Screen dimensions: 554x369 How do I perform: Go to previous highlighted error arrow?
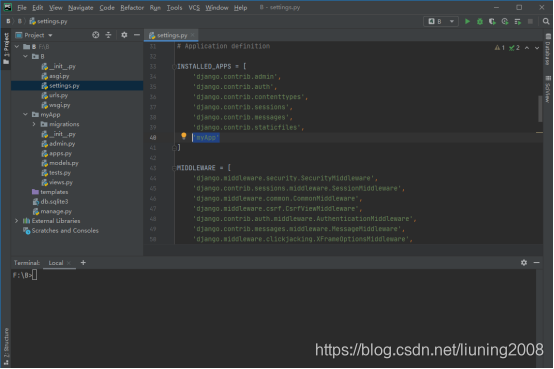(527, 48)
